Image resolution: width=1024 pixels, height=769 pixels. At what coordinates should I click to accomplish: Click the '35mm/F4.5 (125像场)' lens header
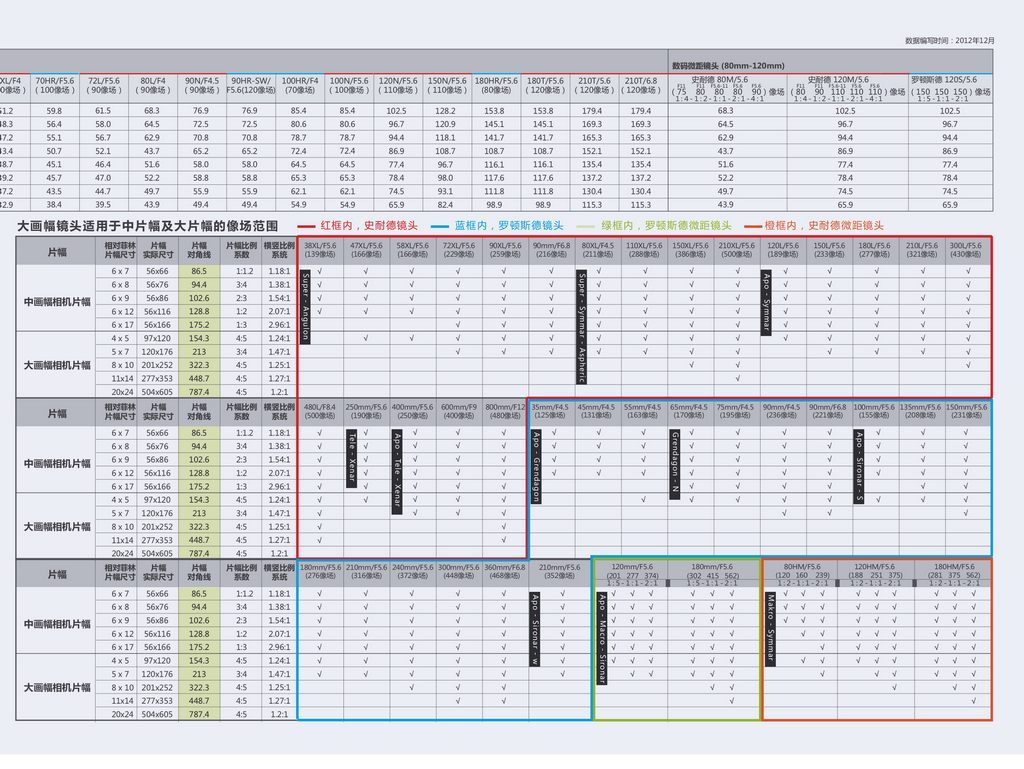[550, 411]
